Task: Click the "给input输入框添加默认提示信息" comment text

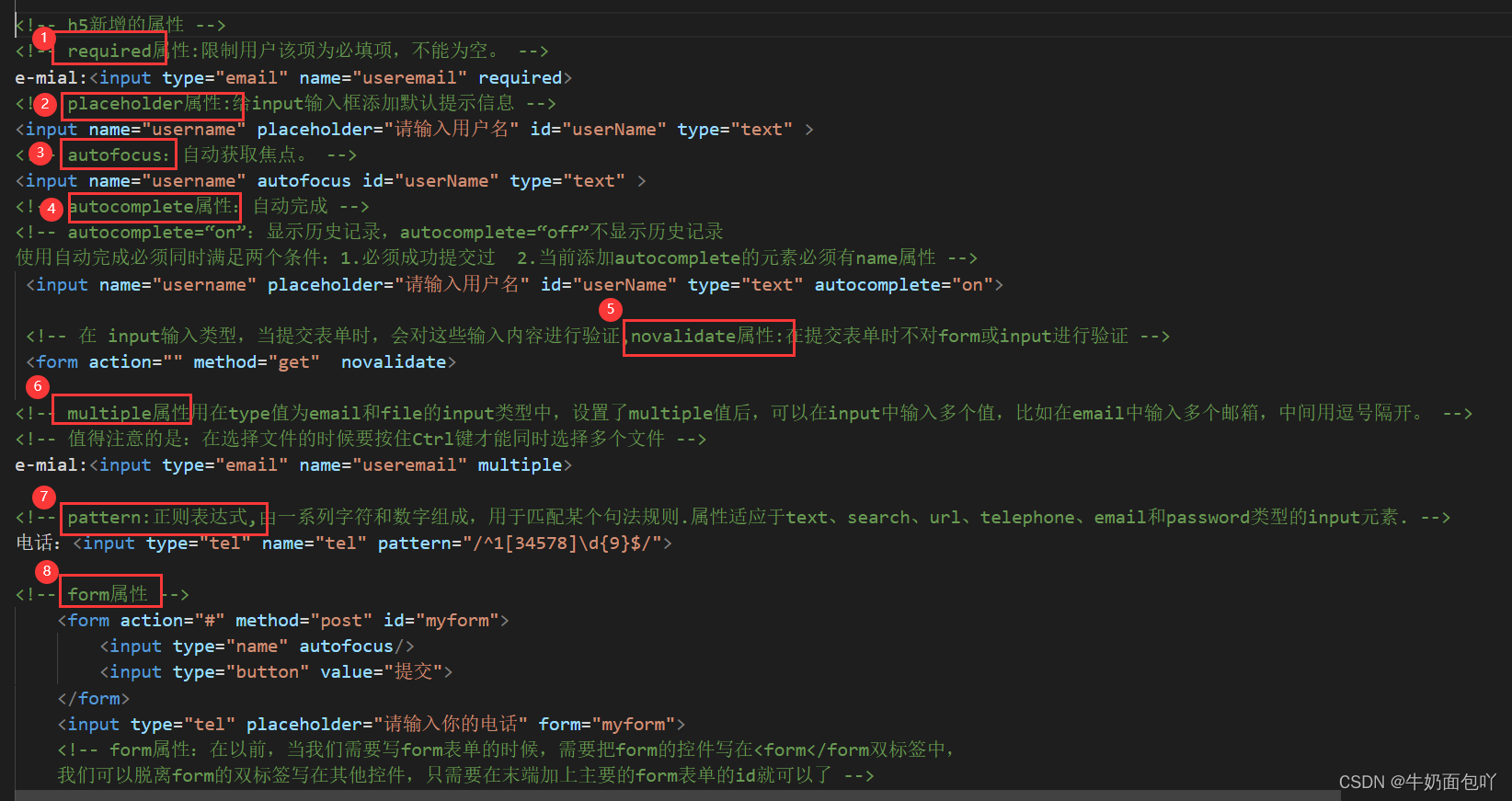Action: coord(373,103)
